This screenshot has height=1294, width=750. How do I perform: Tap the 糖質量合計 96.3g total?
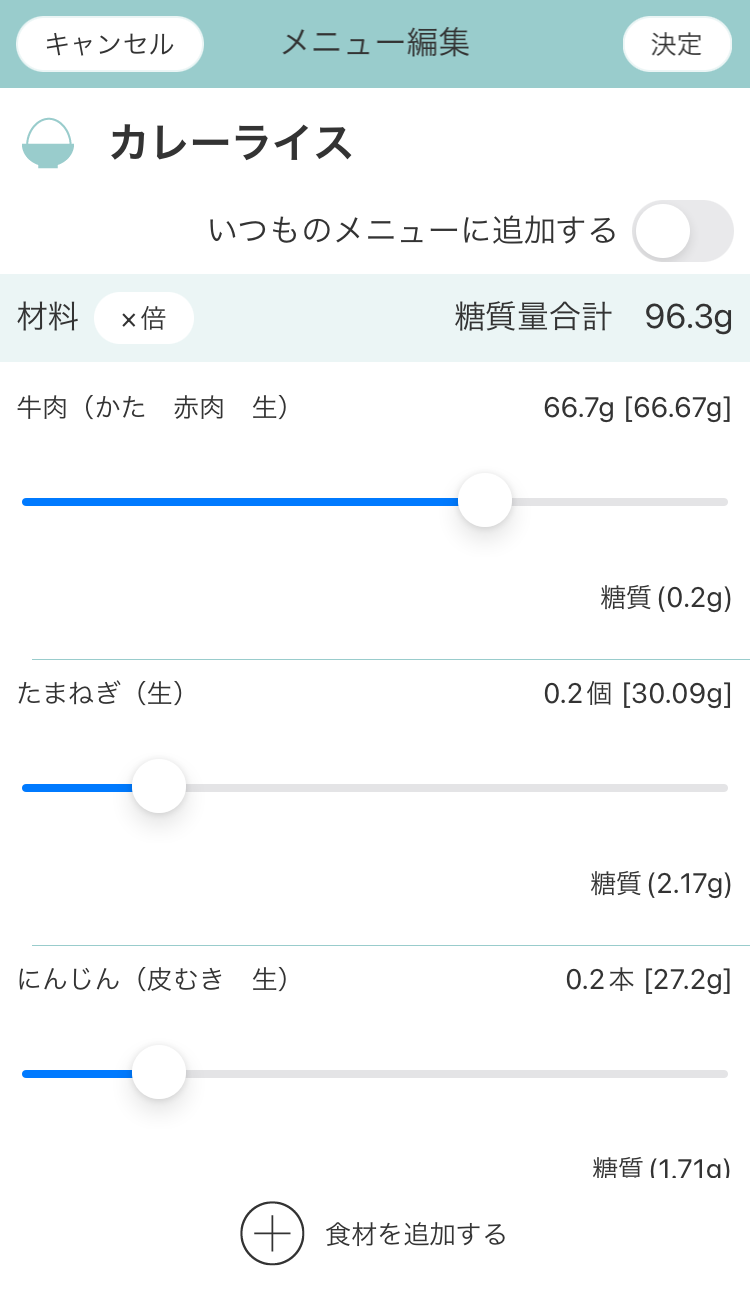[x=593, y=318]
